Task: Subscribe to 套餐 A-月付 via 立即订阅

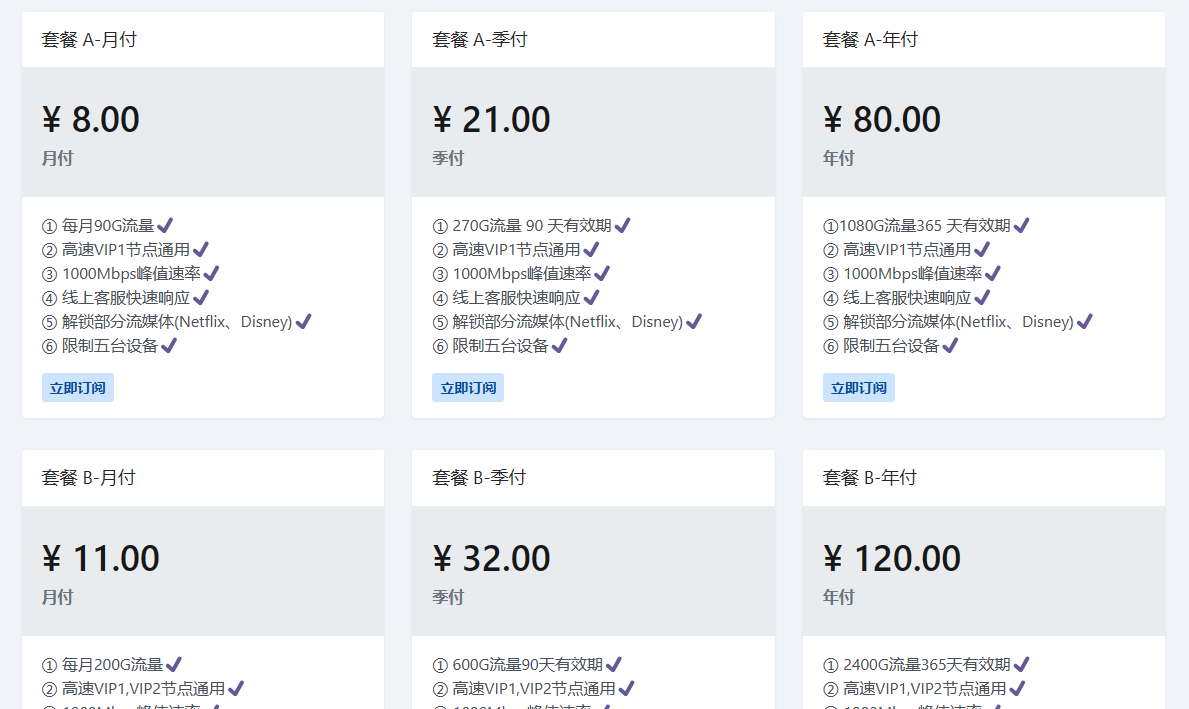Action: pyautogui.click(x=78, y=388)
